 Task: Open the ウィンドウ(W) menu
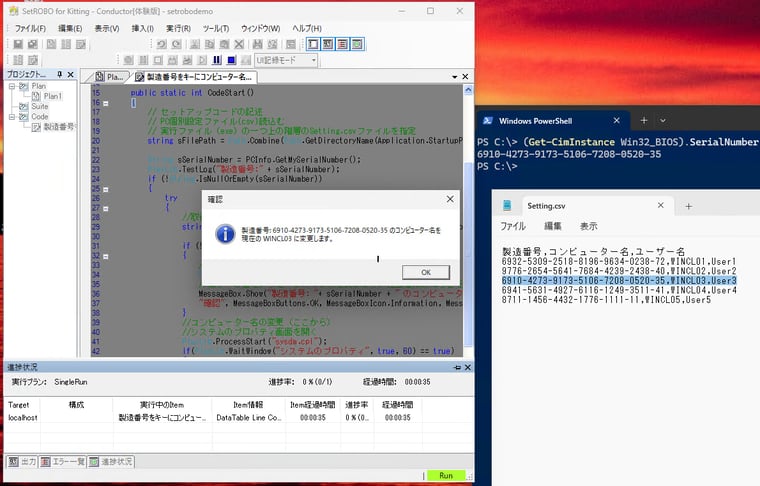[x=260, y=29]
